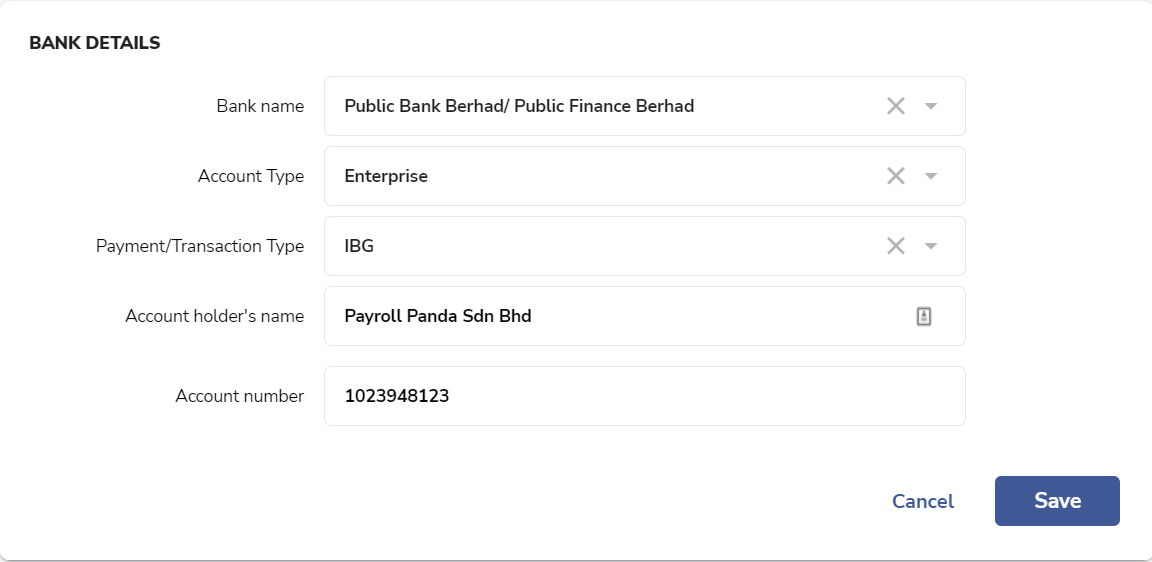Click the IBG combo box value
The image size is (1152, 562).
tap(359, 246)
